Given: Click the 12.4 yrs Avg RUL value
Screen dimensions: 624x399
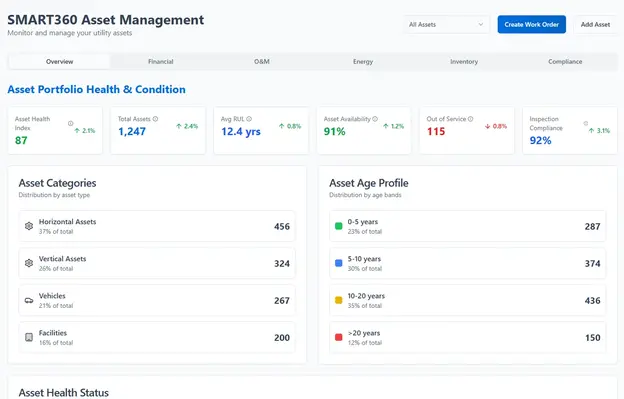Looking at the screenshot, I should pos(241,131).
